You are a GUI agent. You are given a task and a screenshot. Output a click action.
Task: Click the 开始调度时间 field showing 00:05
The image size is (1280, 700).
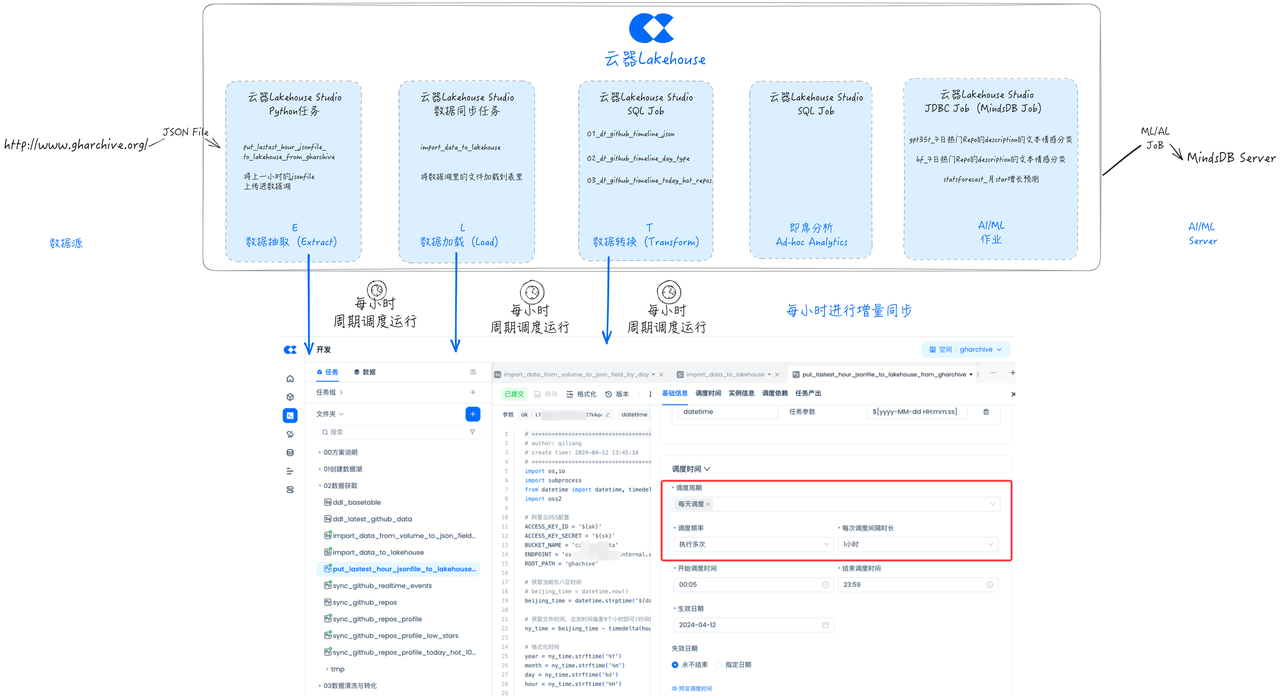[x=752, y=585]
